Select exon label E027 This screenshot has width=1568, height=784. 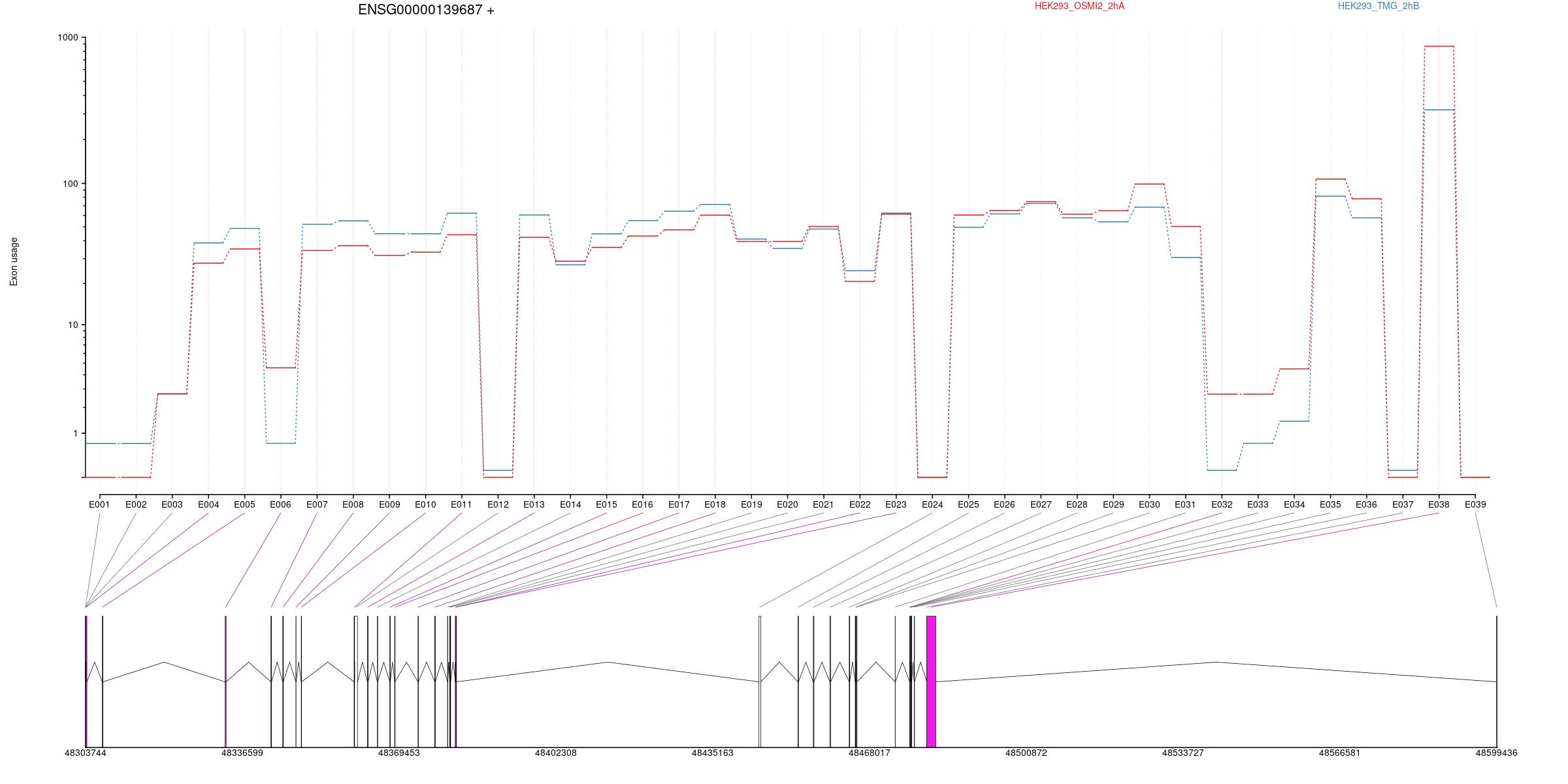(1041, 504)
